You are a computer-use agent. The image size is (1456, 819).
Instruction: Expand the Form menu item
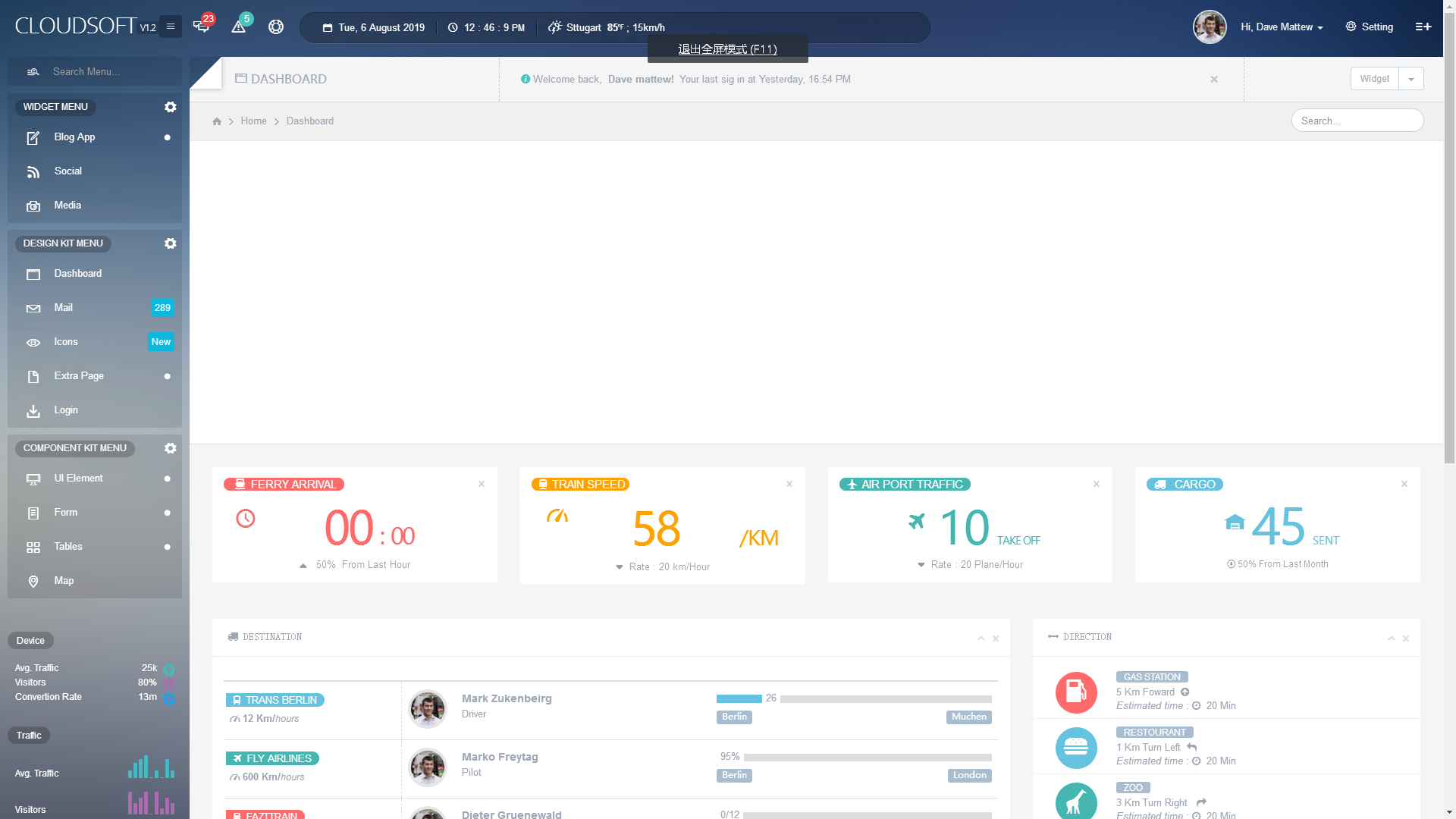click(95, 513)
